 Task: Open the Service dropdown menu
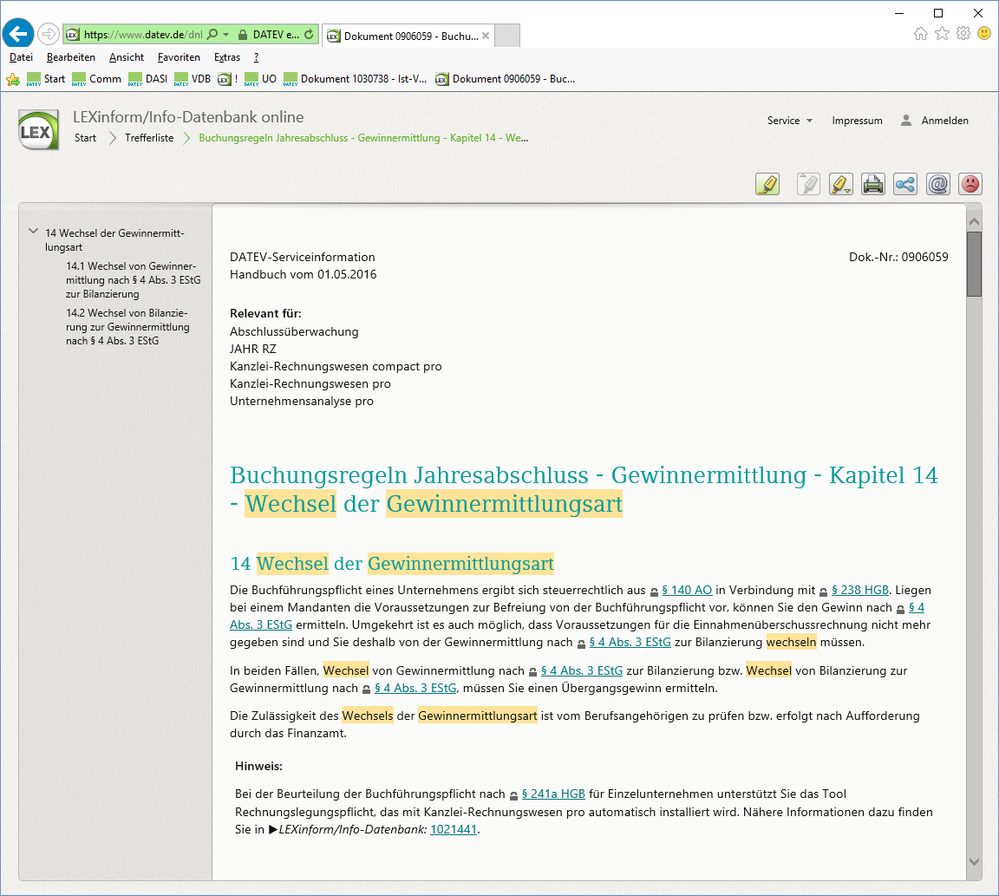coord(789,120)
